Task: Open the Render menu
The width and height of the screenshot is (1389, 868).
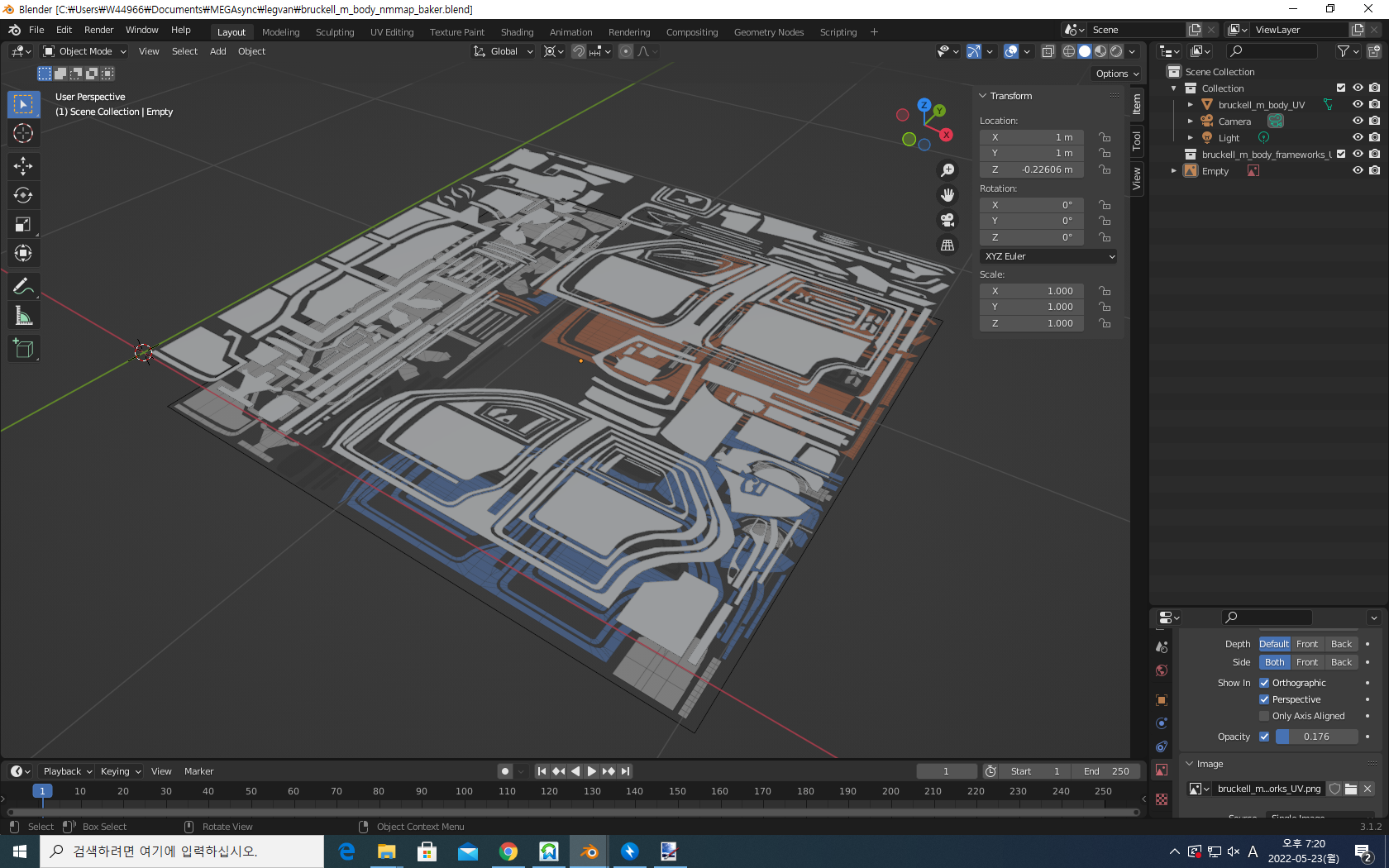Action: click(98, 30)
